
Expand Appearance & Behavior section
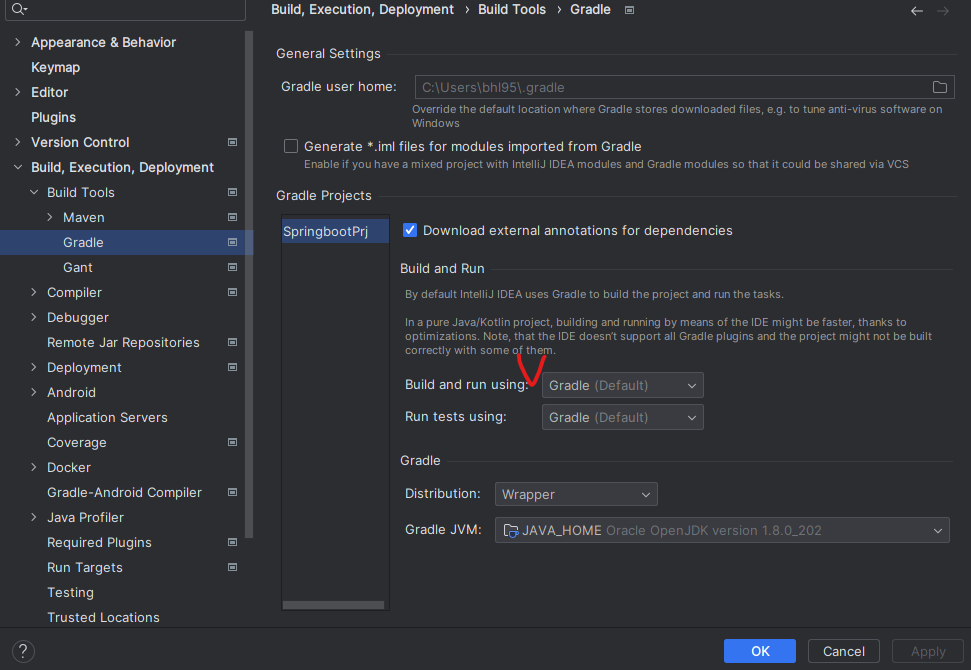tap(17, 42)
